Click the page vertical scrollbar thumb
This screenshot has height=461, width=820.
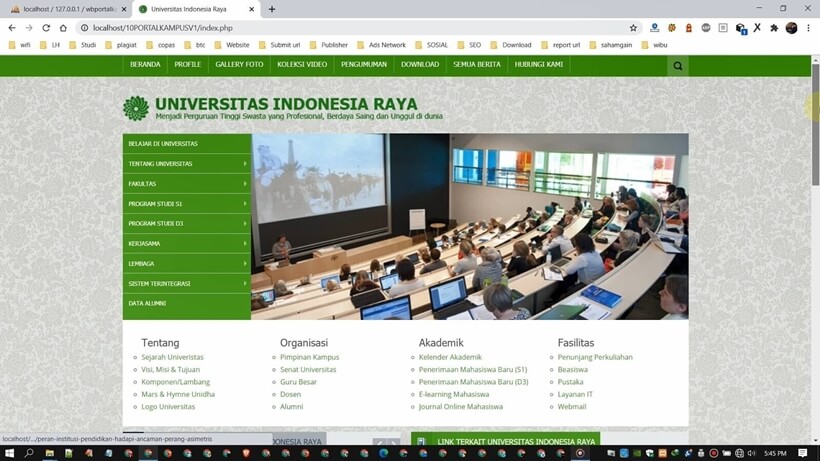coord(815,124)
